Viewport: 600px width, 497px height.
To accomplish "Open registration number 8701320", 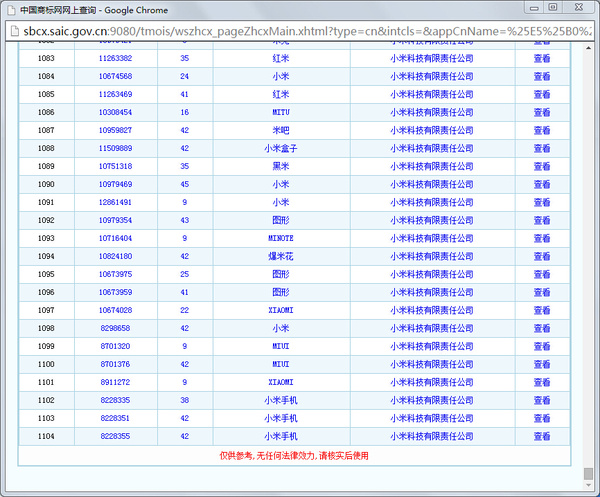I will point(116,346).
